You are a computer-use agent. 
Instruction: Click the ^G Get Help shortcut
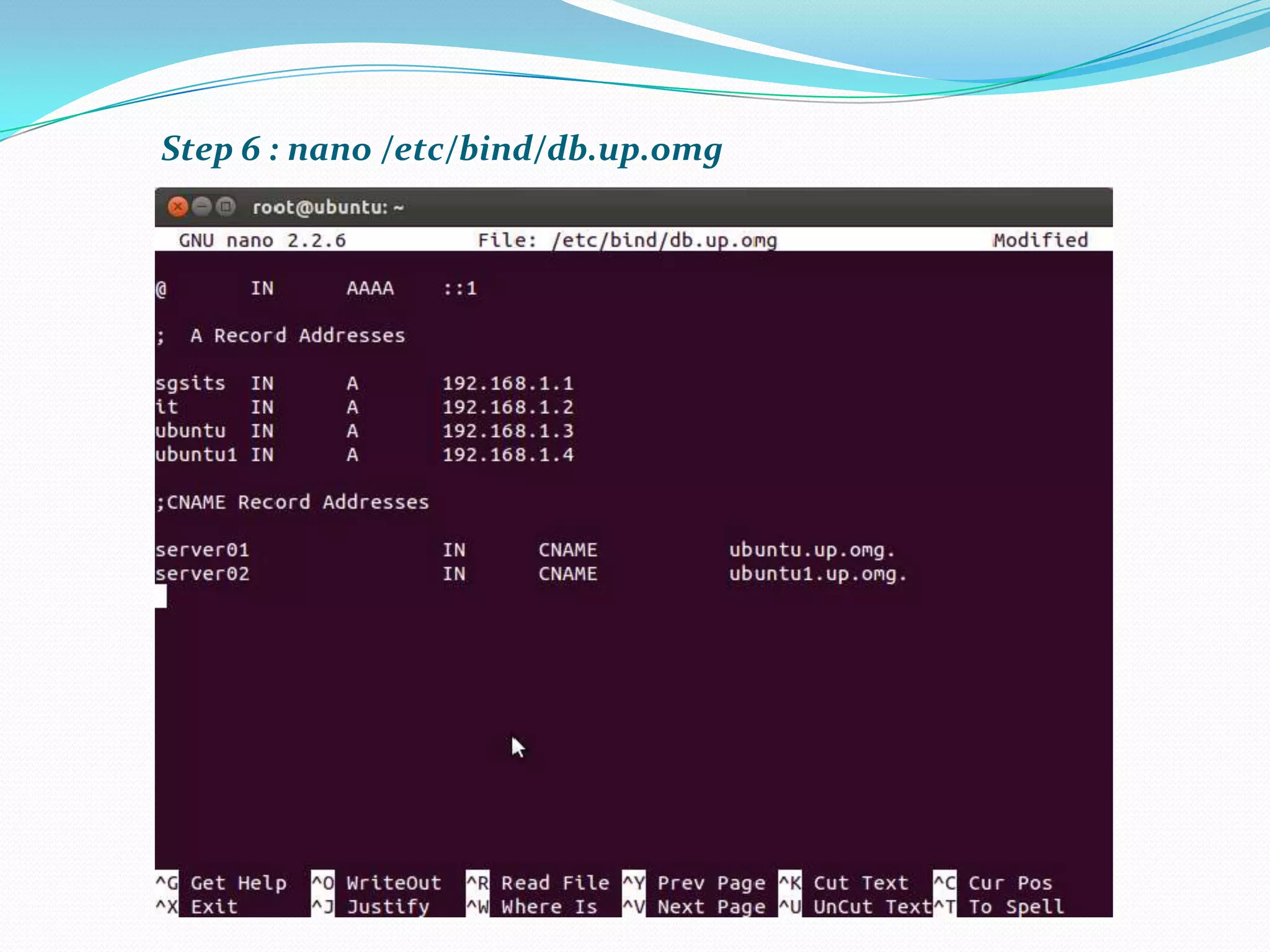(221, 883)
